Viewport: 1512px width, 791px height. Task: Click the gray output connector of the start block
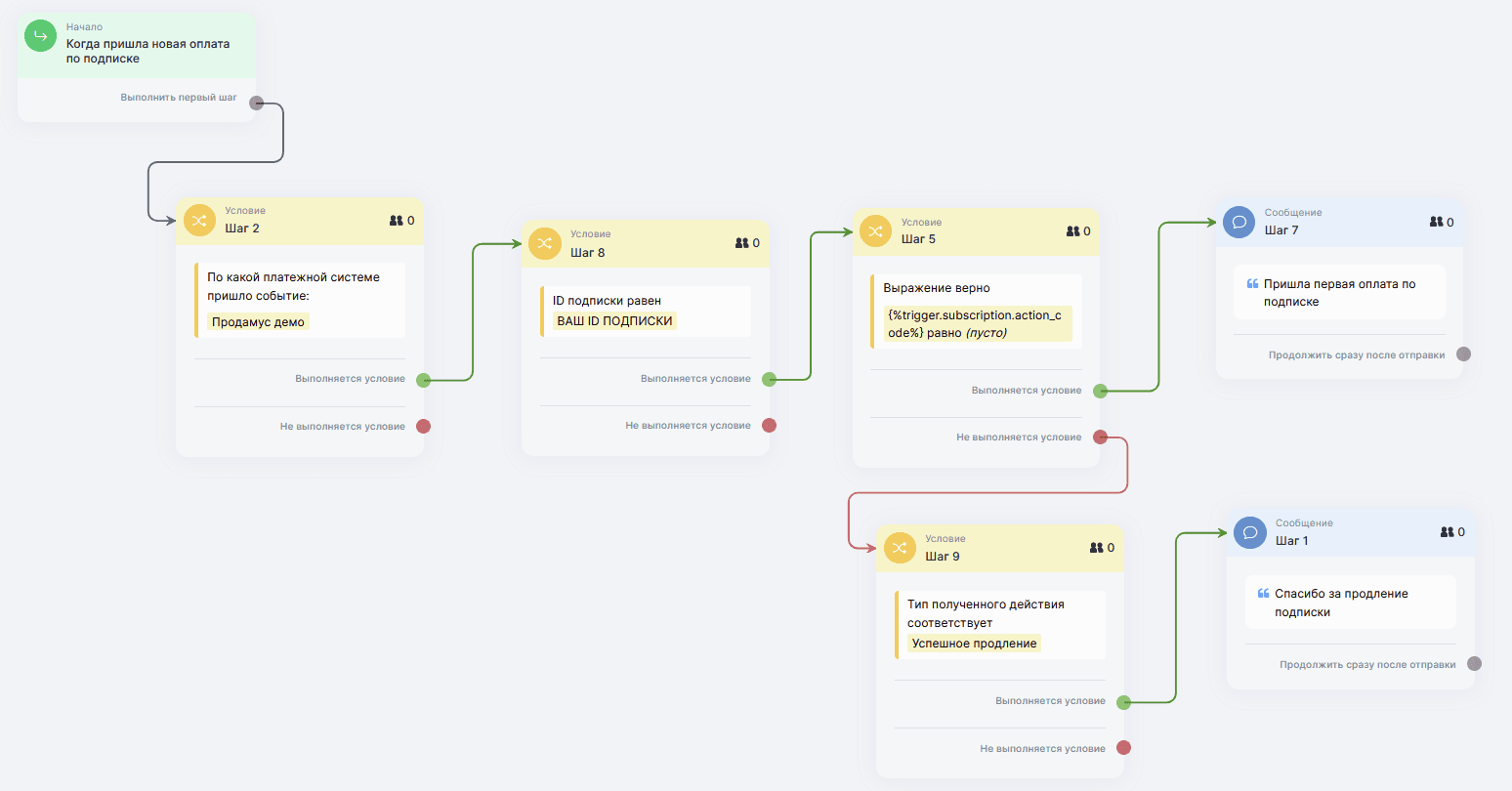[257, 103]
